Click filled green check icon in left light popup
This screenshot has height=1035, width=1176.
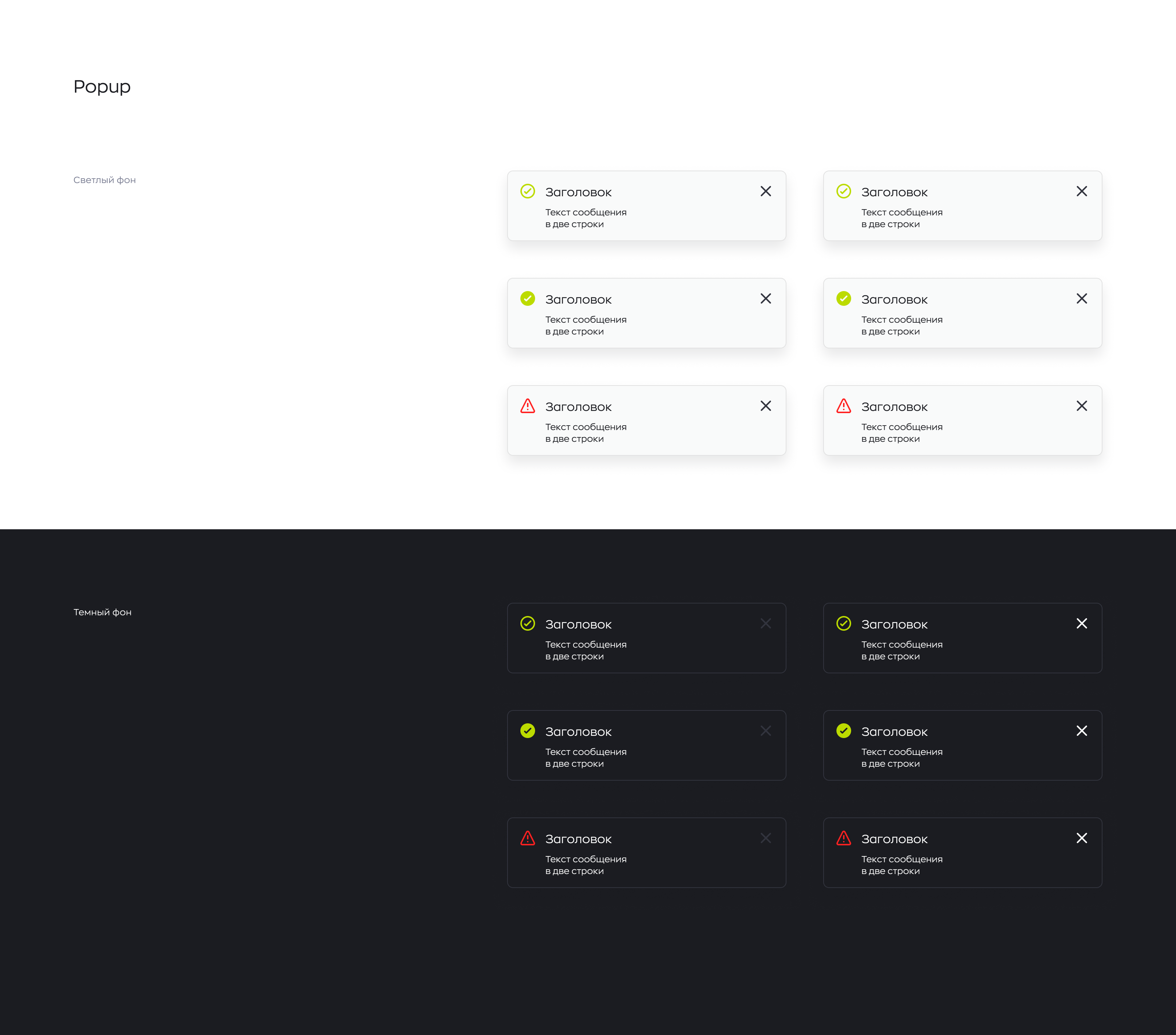tap(527, 298)
